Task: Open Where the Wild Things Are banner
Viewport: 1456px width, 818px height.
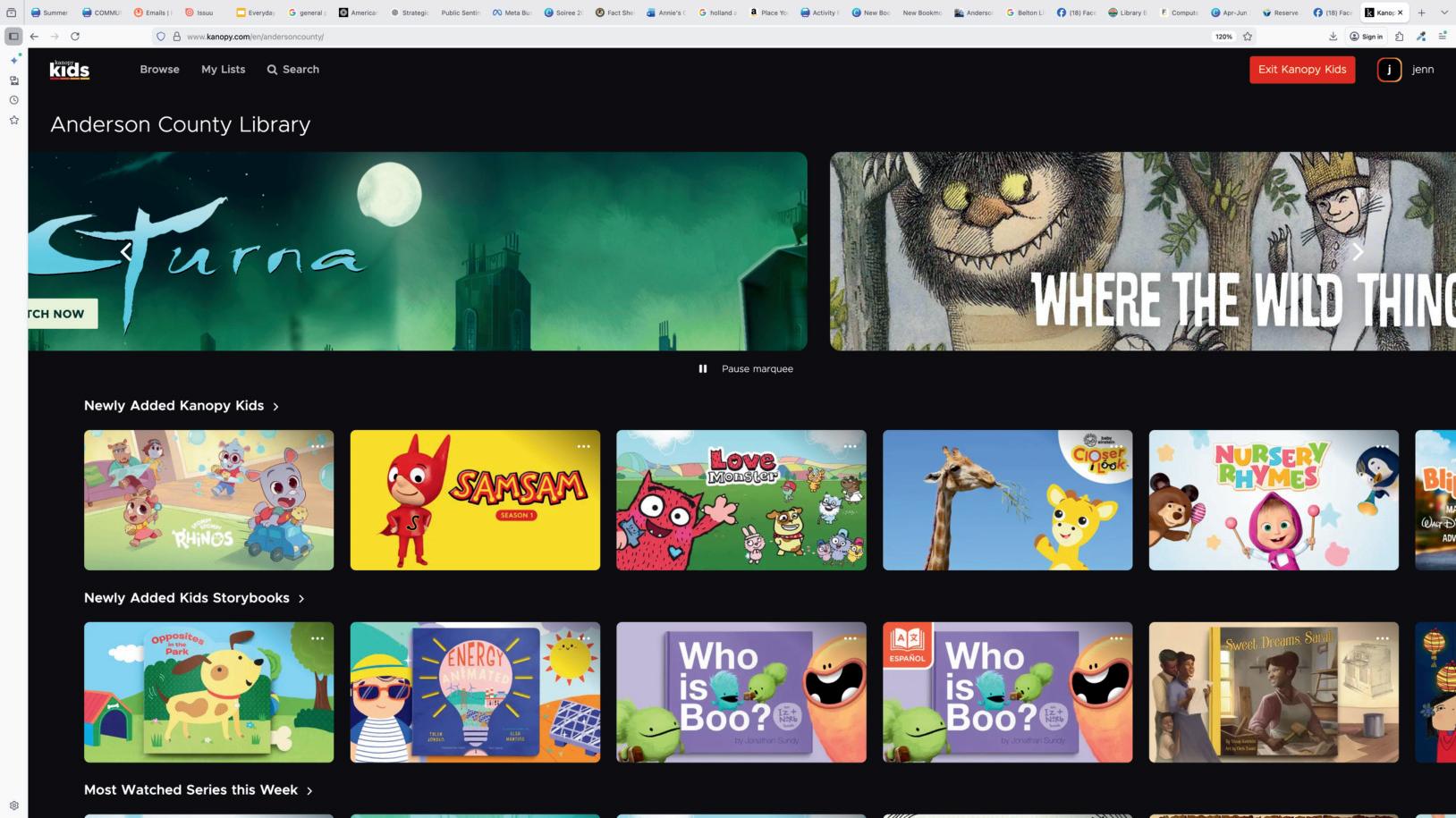Action: pyautogui.click(x=1143, y=251)
